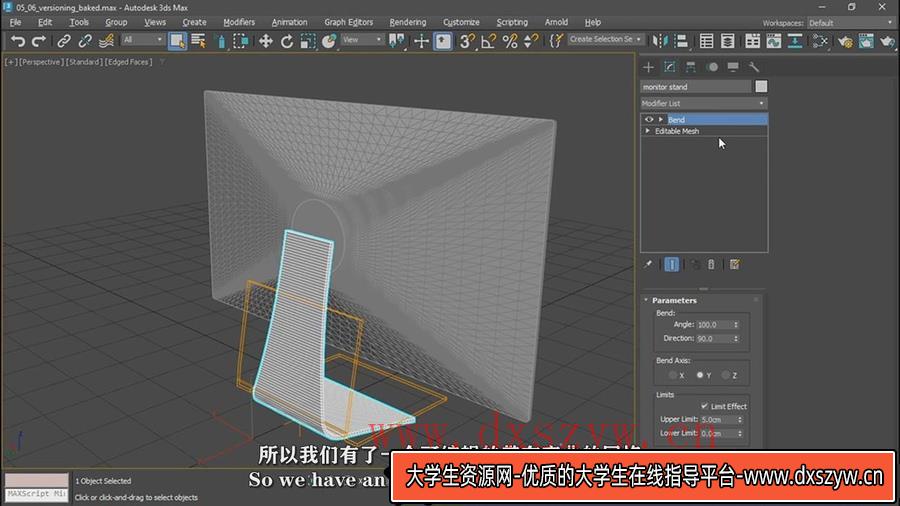This screenshot has width=900, height=506.
Task: Show the Ribbon toggle icon
Action: [x=752, y=41]
